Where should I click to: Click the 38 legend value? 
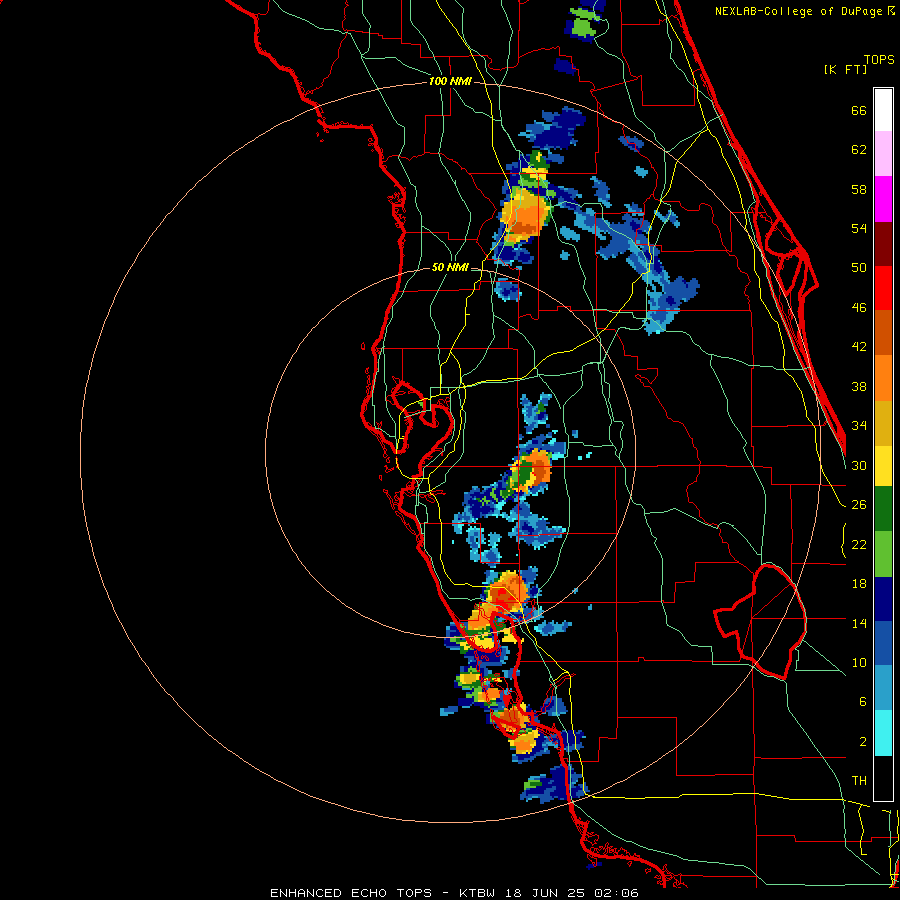(x=859, y=386)
